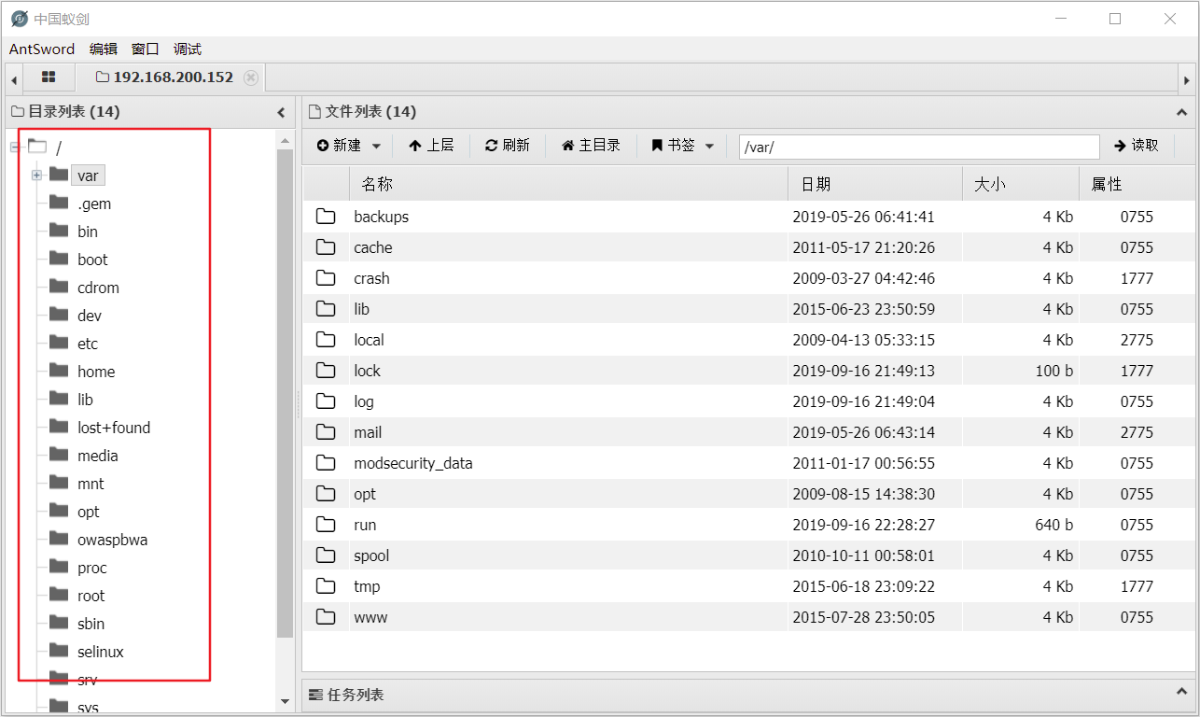Click the log folder icon in file list
Viewport: 1200px width, 717px height.
pyautogui.click(x=325, y=401)
